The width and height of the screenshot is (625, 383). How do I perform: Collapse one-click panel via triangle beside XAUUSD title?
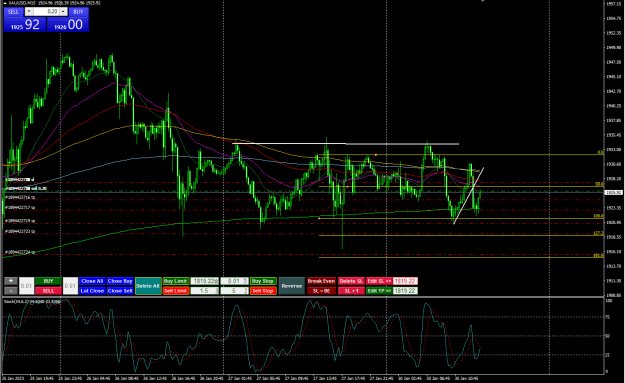coord(5,3)
